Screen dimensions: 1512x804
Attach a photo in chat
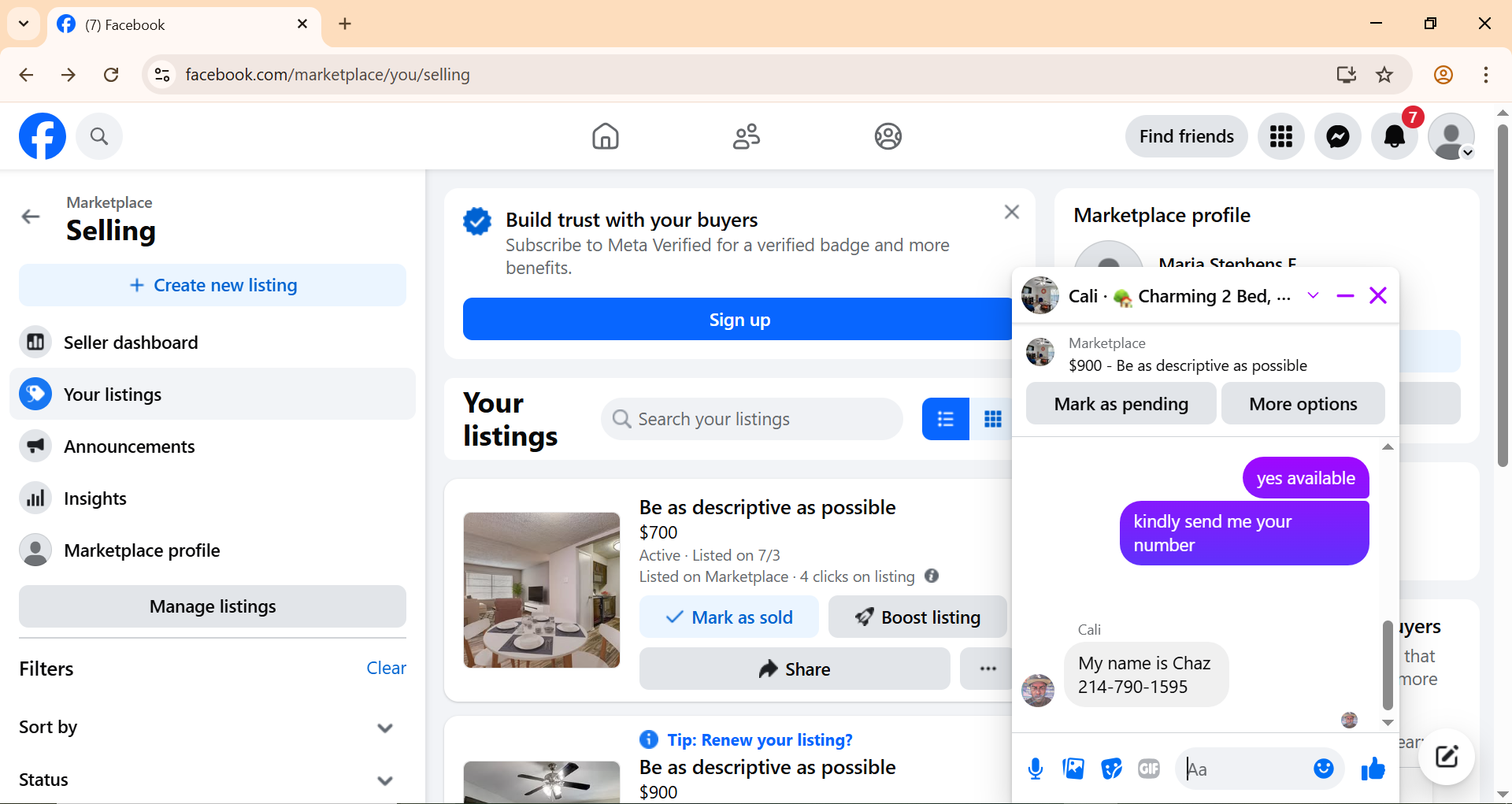pyautogui.click(x=1073, y=769)
